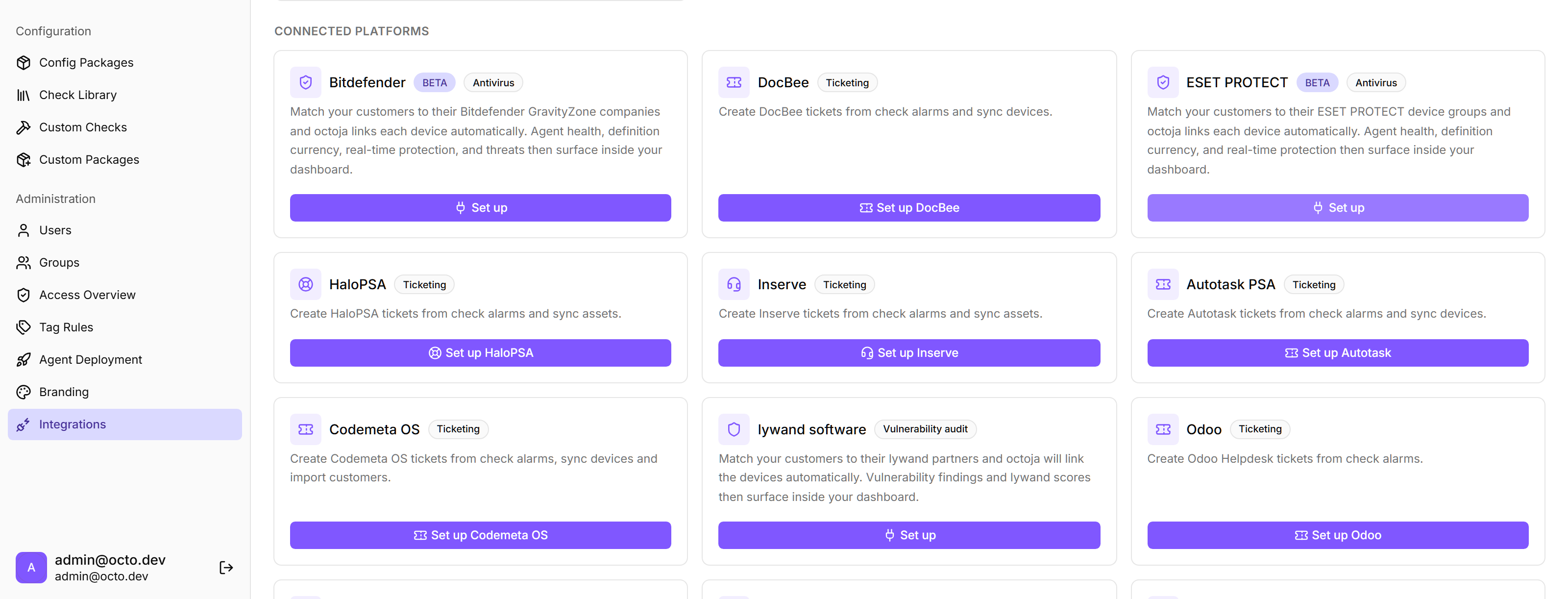Click the Antivirus tag on Bitdefender card

[x=493, y=83]
